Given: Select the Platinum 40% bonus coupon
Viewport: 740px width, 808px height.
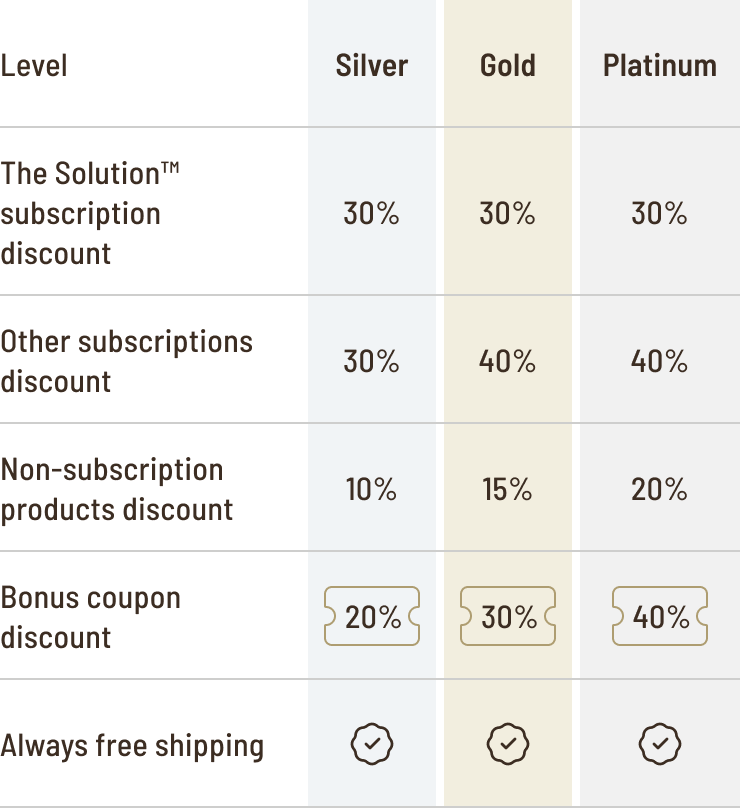Looking at the screenshot, I should pos(660,617).
